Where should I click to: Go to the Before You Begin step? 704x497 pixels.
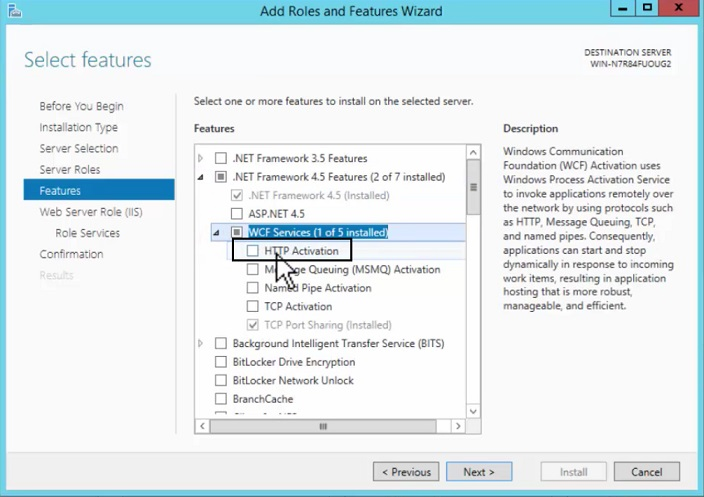click(81, 106)
